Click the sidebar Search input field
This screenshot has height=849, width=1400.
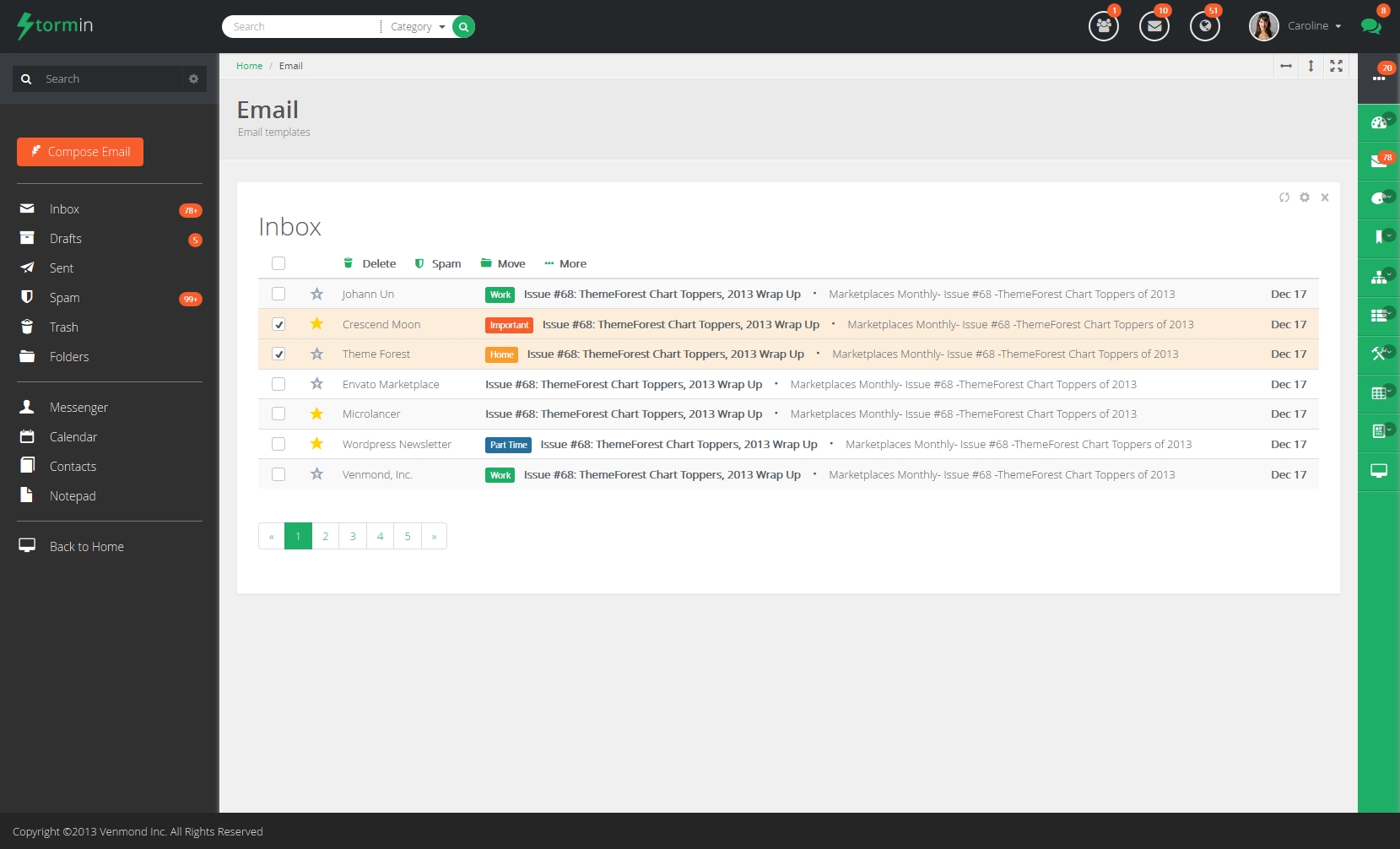pos(110,79)
